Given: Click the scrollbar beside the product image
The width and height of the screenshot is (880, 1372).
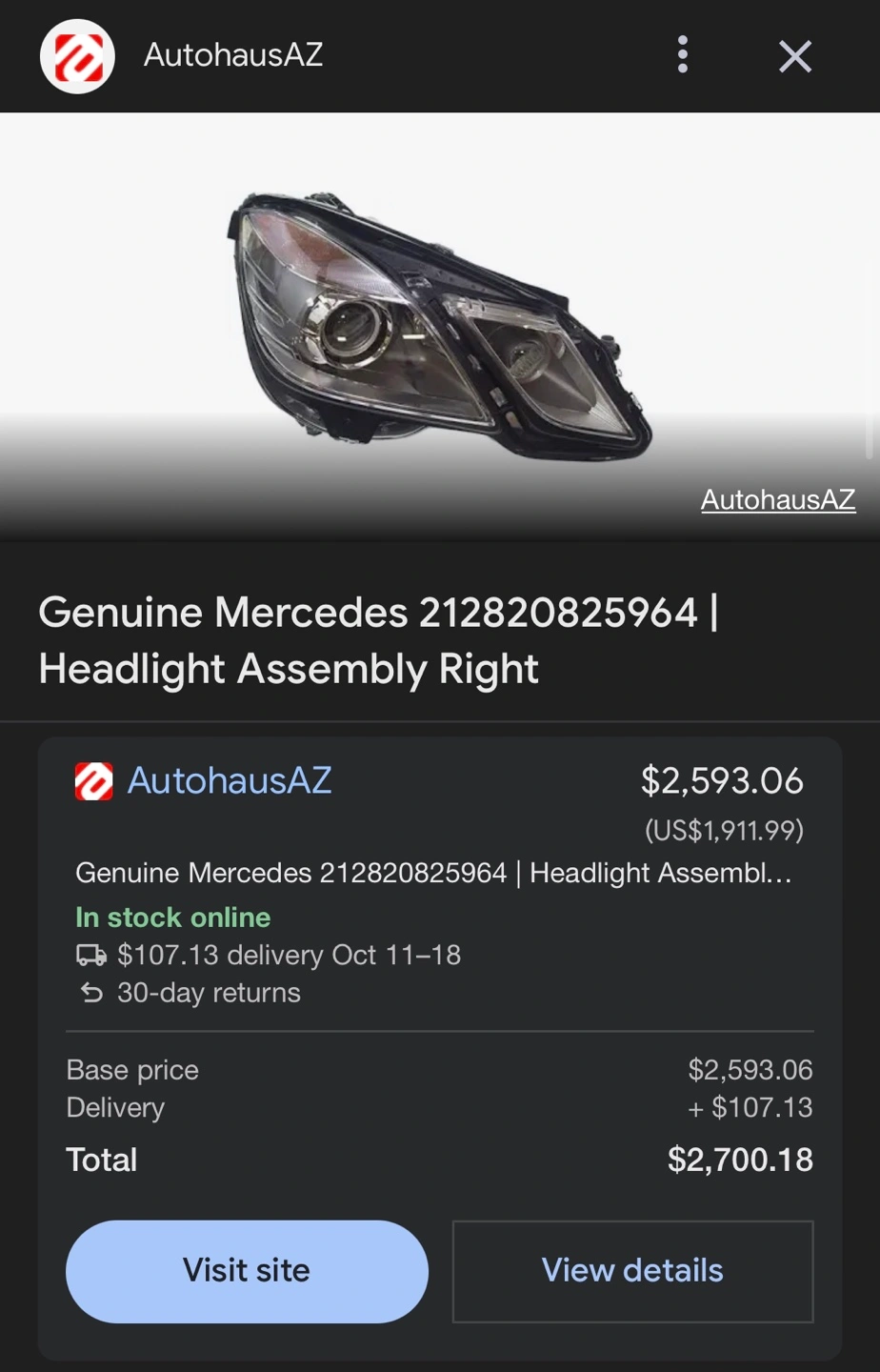Looking at the screenshot, I should (870, 286).
